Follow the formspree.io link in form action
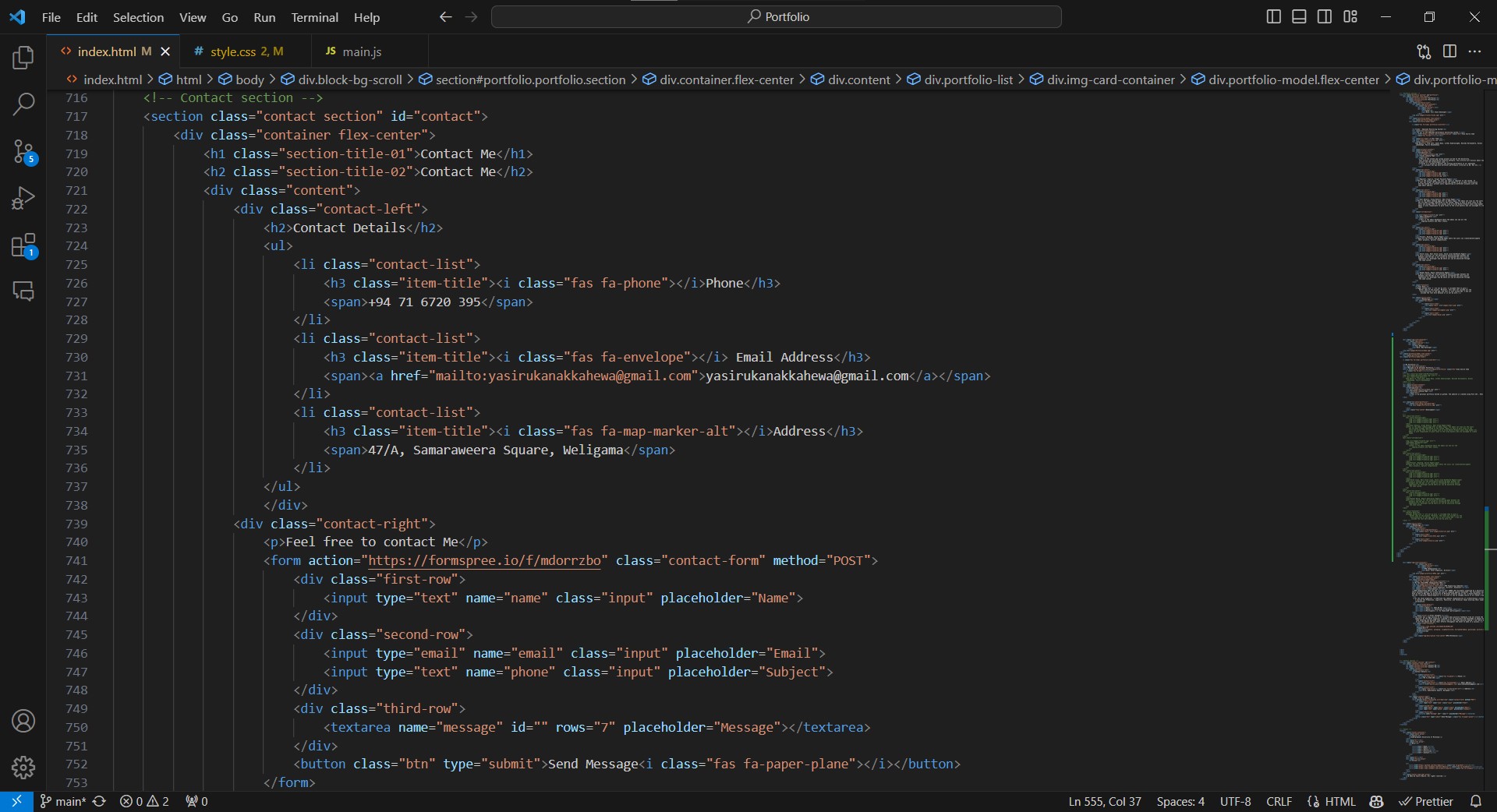The image size is (1497, 812). [x=484, y=561]
